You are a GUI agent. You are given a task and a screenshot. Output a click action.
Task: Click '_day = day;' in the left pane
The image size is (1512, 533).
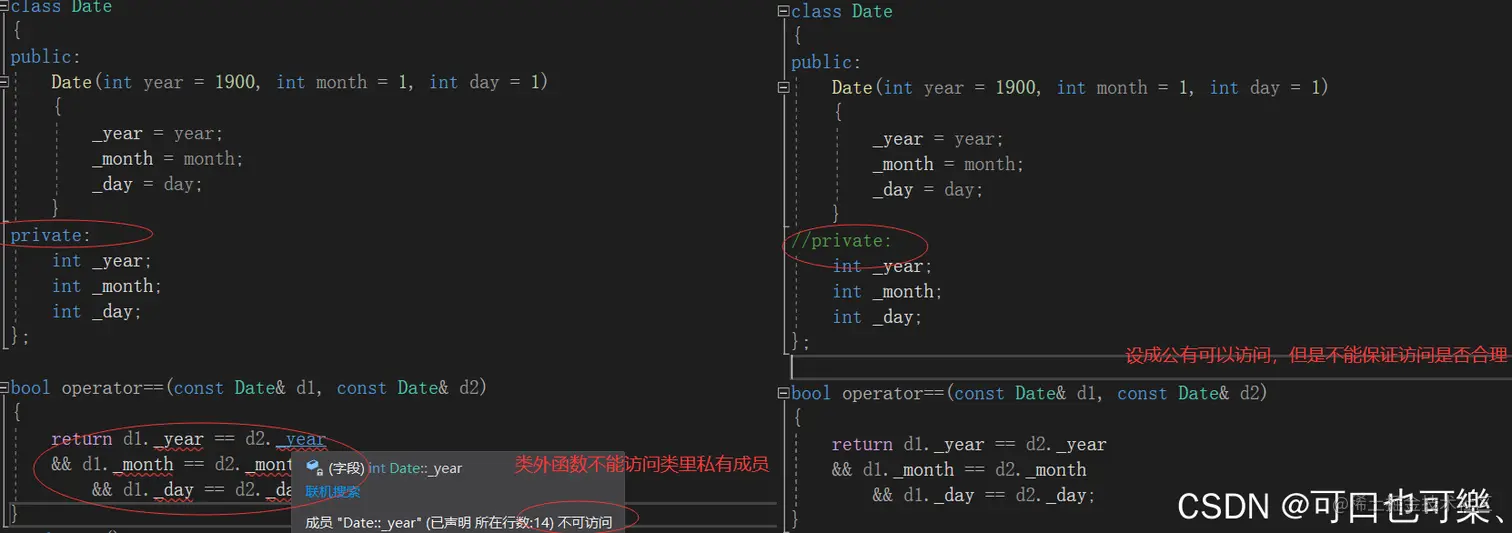[148, 184]
